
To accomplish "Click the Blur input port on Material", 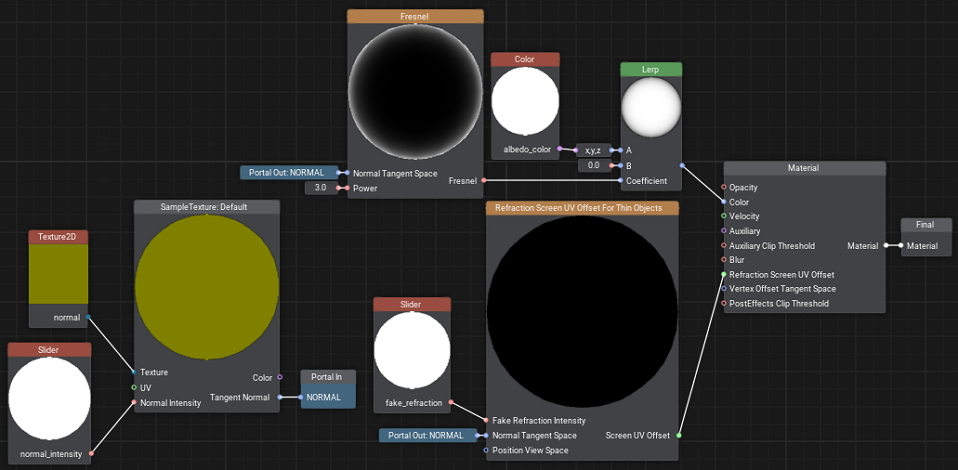I will click(724, 260).
